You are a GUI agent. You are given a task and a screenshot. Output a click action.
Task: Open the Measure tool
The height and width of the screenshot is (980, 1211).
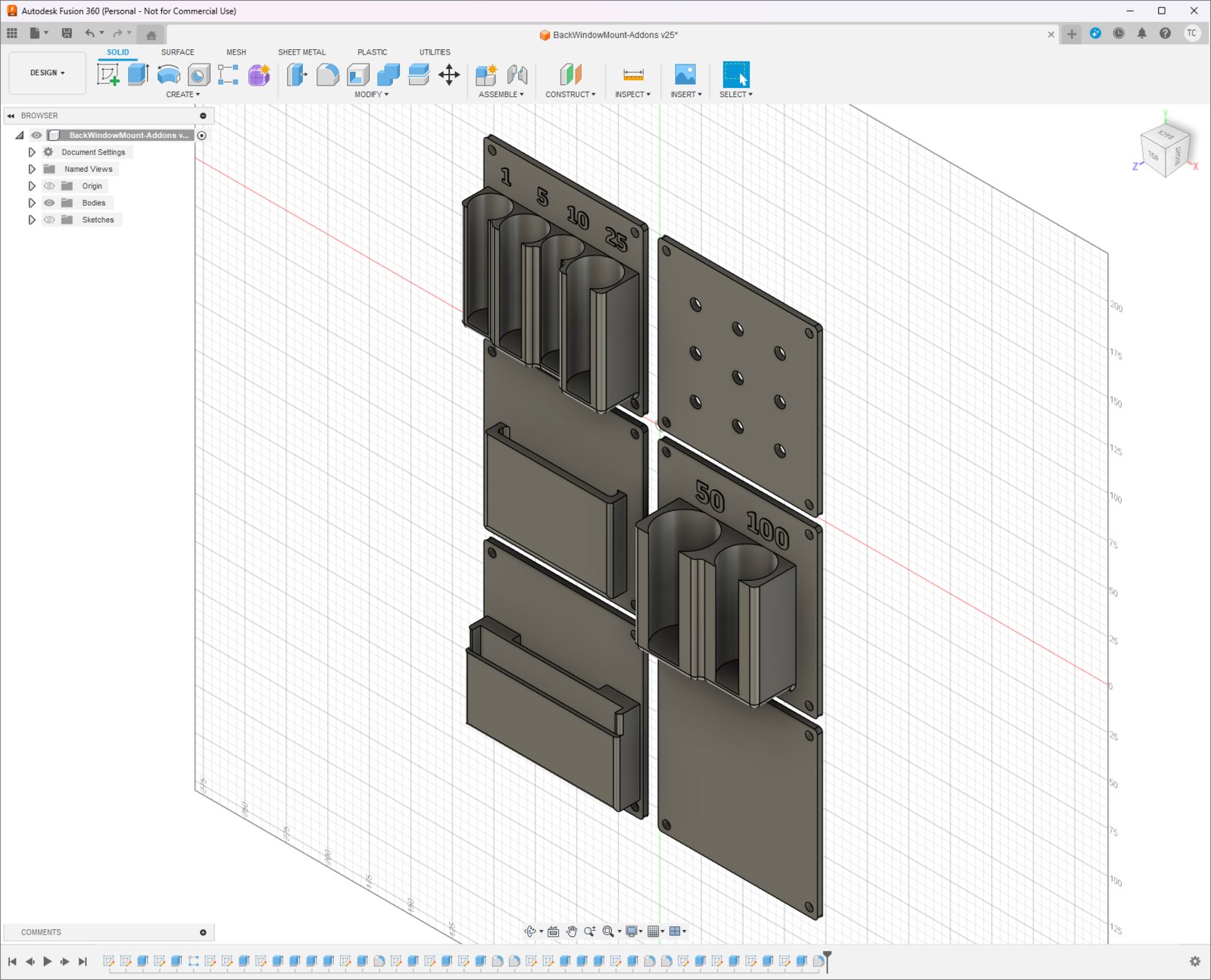click(x=633, y=74)
